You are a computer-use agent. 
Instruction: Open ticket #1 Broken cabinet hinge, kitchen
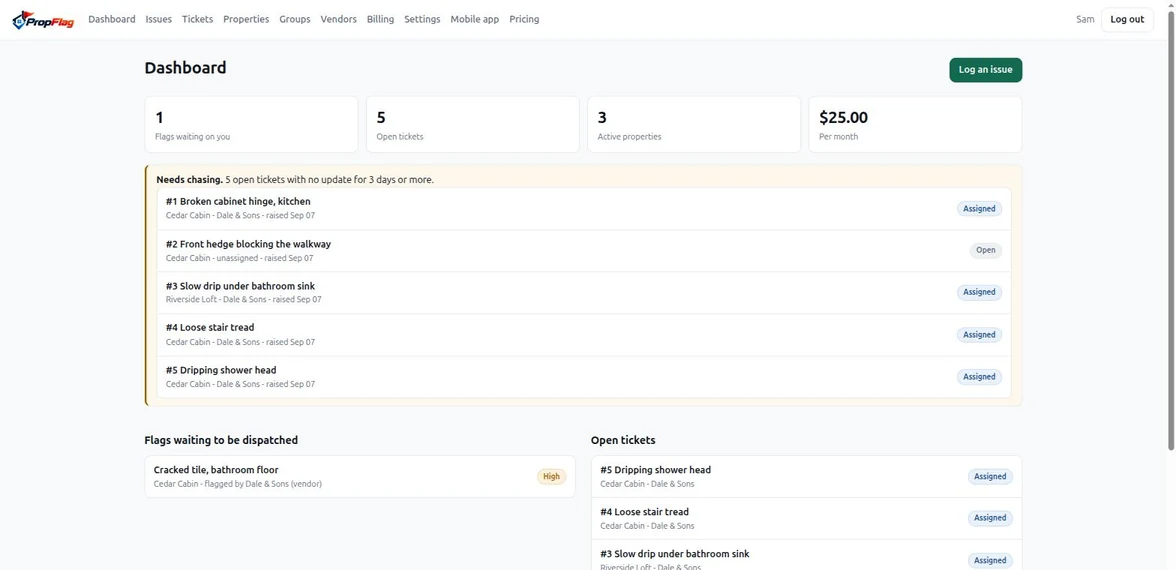tap(584, 208)
